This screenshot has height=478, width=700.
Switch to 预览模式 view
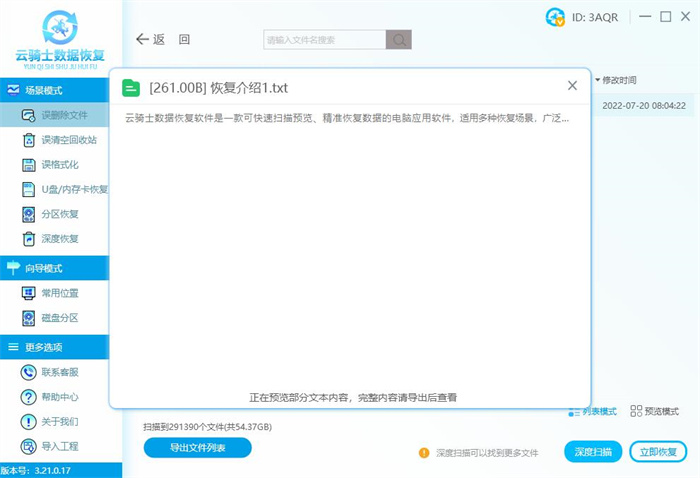[655, 412]
